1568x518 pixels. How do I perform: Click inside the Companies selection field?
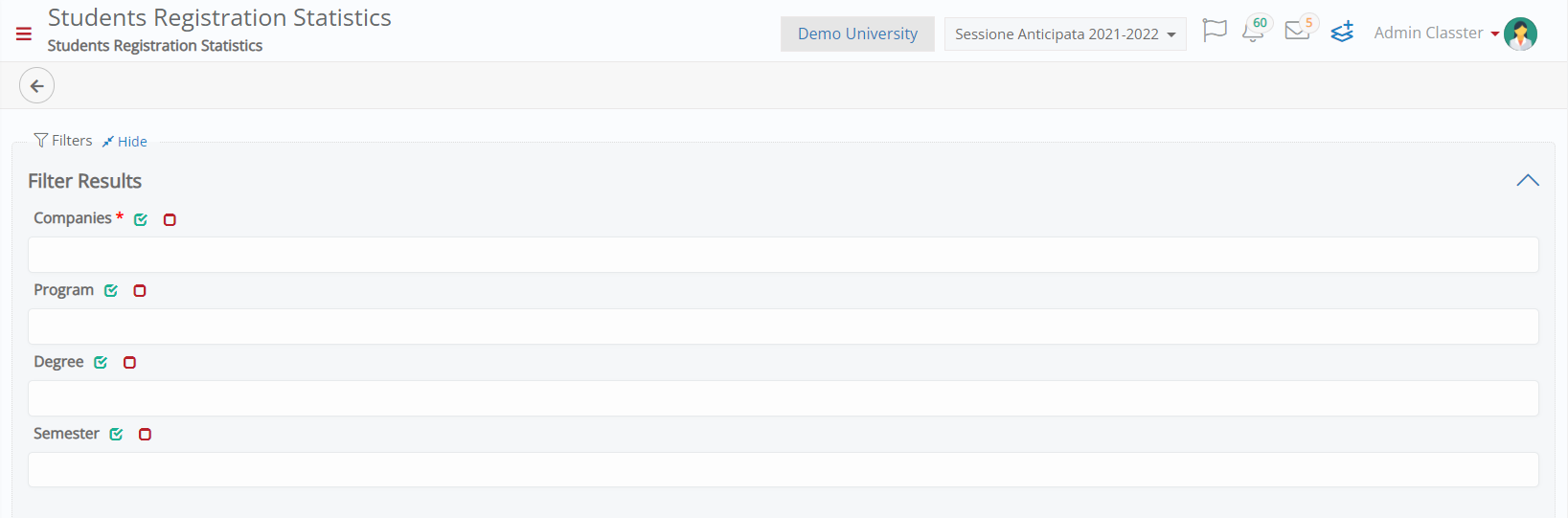point(784,255)
